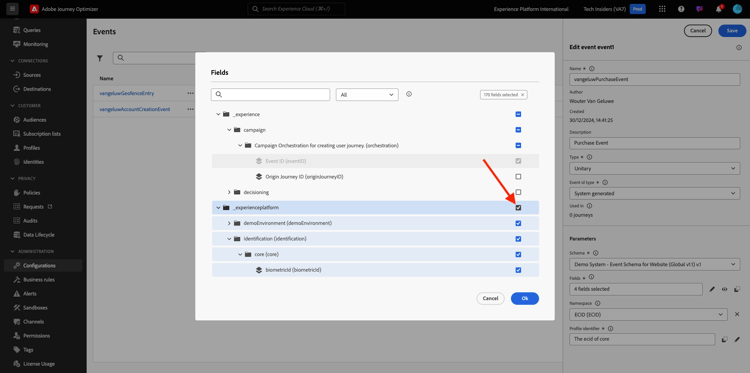Click the event Name input field

pos(655,79)
